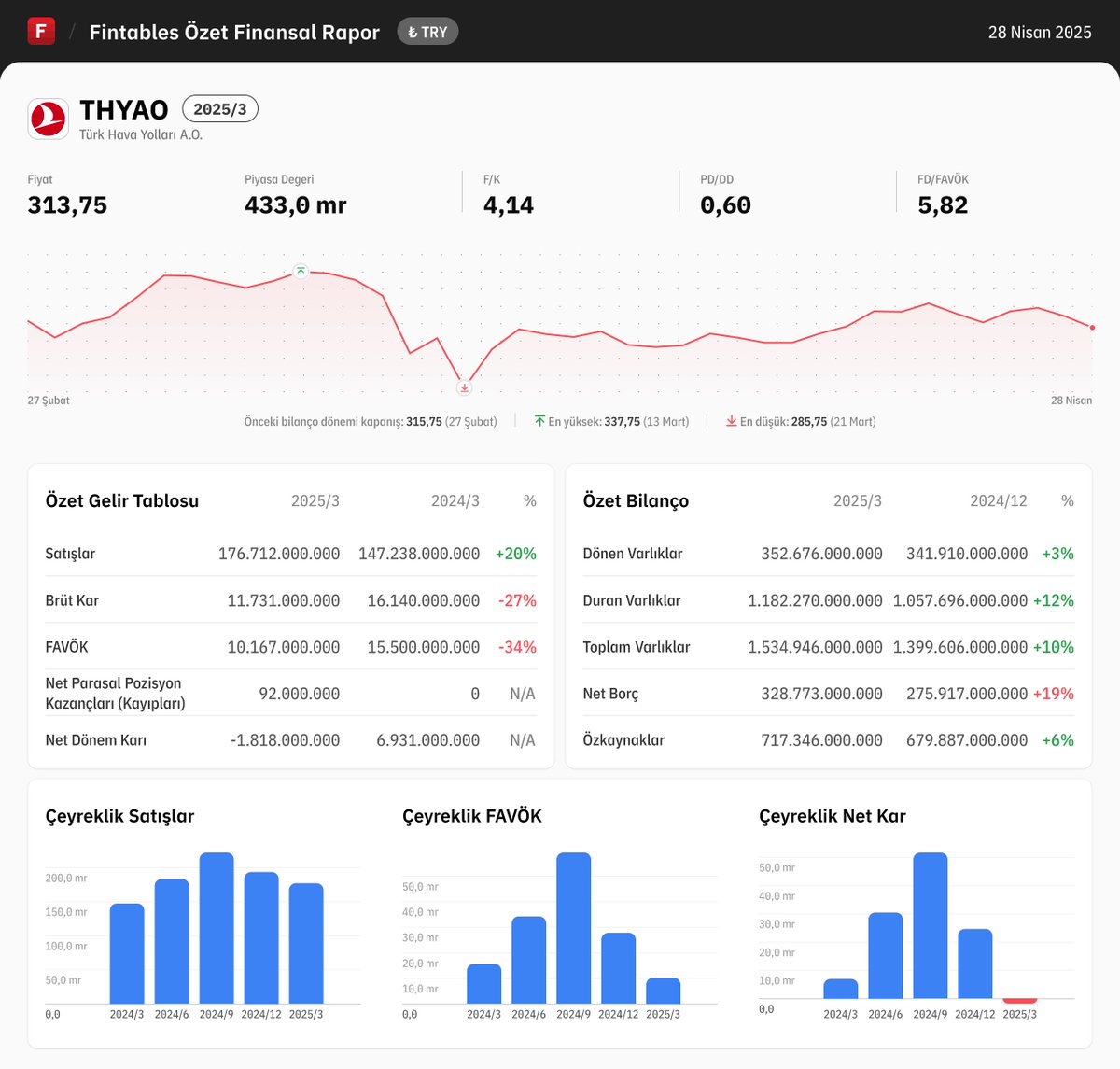This screenshot has width=1120, height=1069.
Task: Click the En düşük down-arrow icon
Action: tap(732, 422)
